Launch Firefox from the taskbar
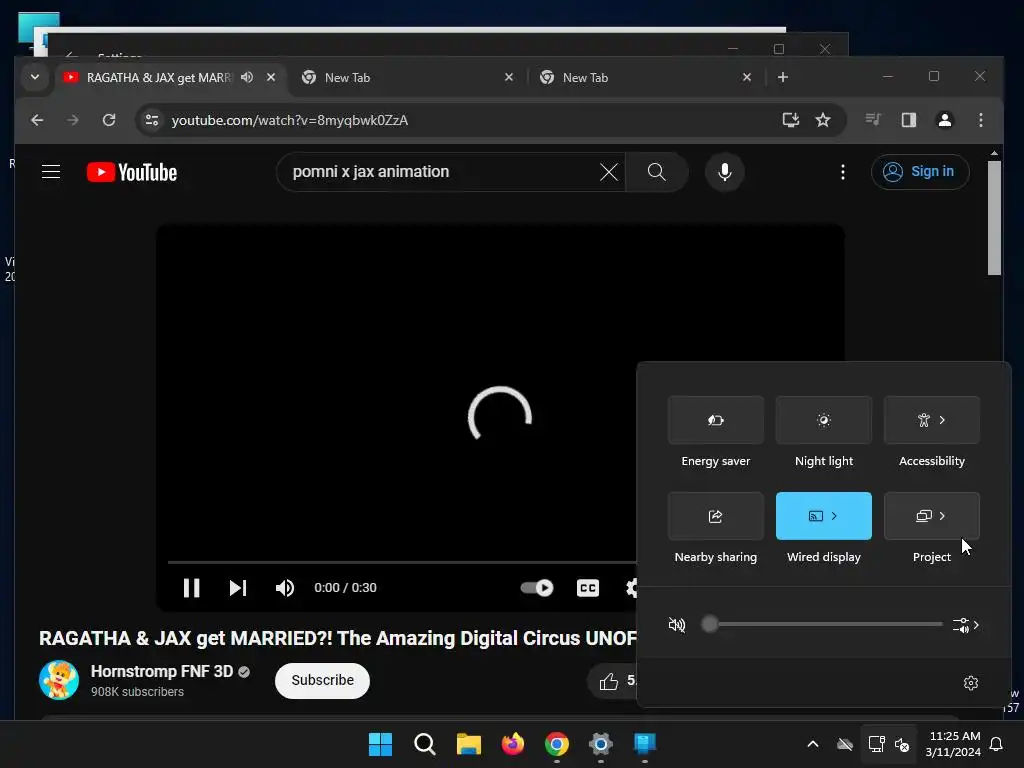 click(513, 744)
